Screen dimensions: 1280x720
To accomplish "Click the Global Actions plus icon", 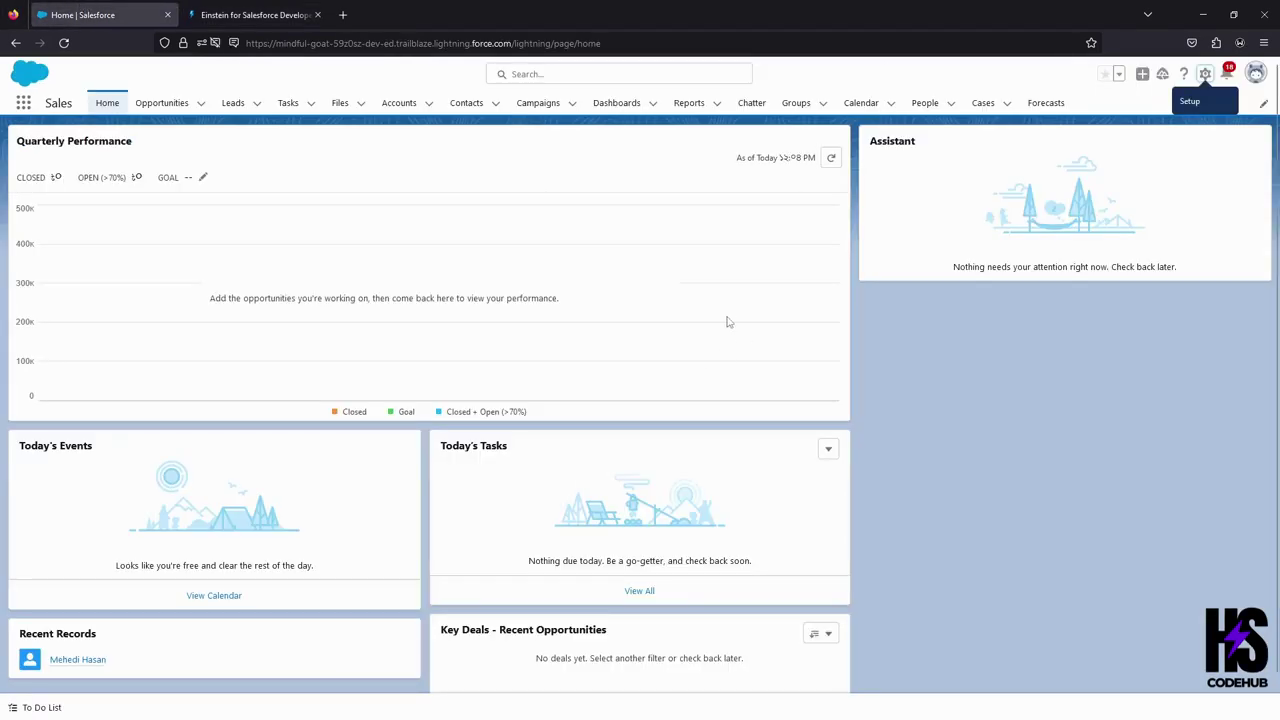I will (x=1142, y=74).
